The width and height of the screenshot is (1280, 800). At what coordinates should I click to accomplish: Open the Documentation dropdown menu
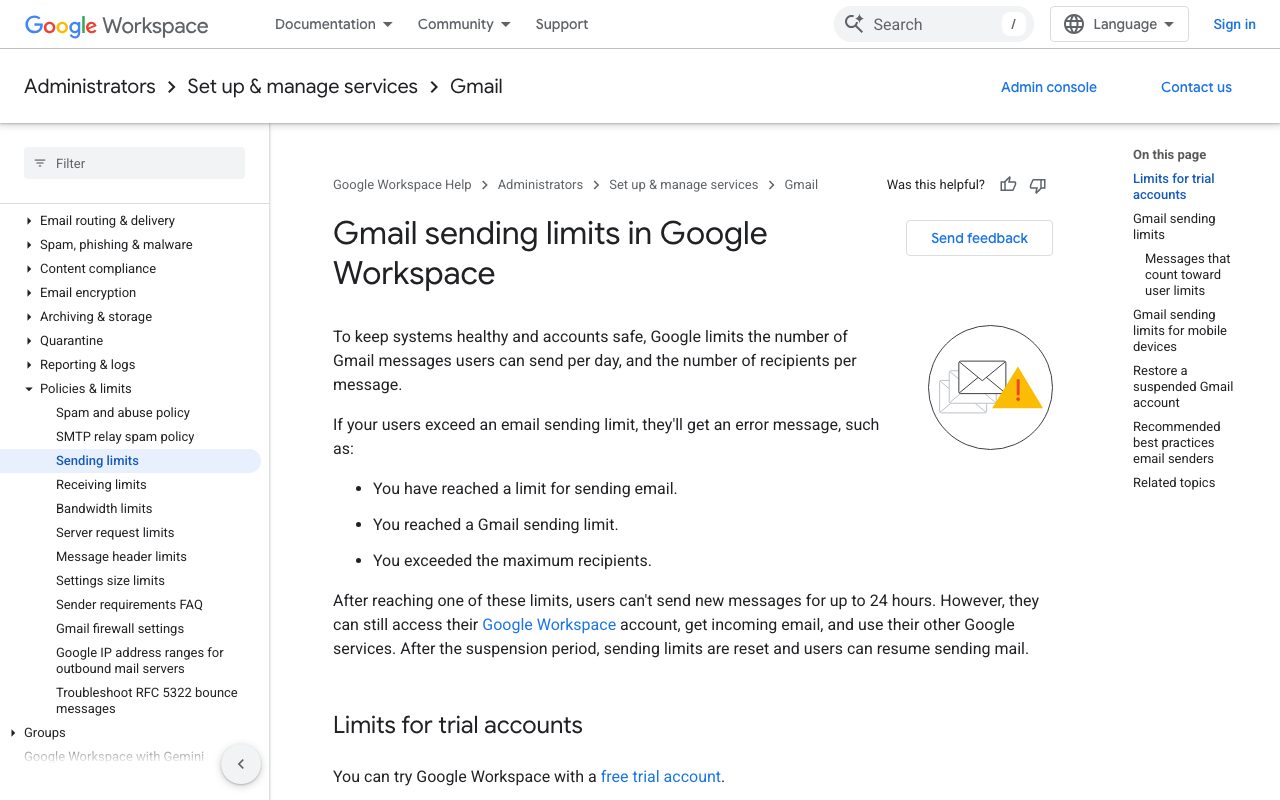pyautogui.click(x=334, y=24)
